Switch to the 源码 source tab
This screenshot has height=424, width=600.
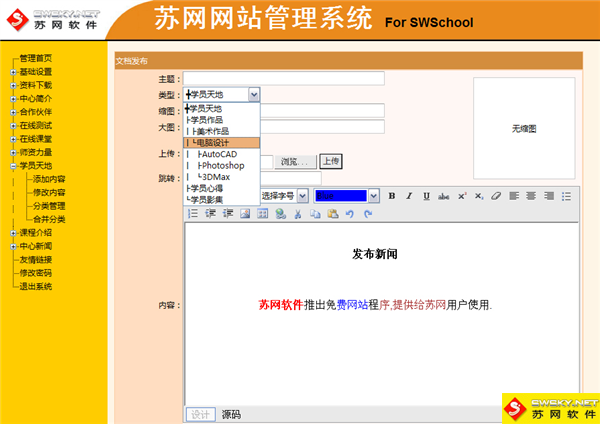point(231,414)
